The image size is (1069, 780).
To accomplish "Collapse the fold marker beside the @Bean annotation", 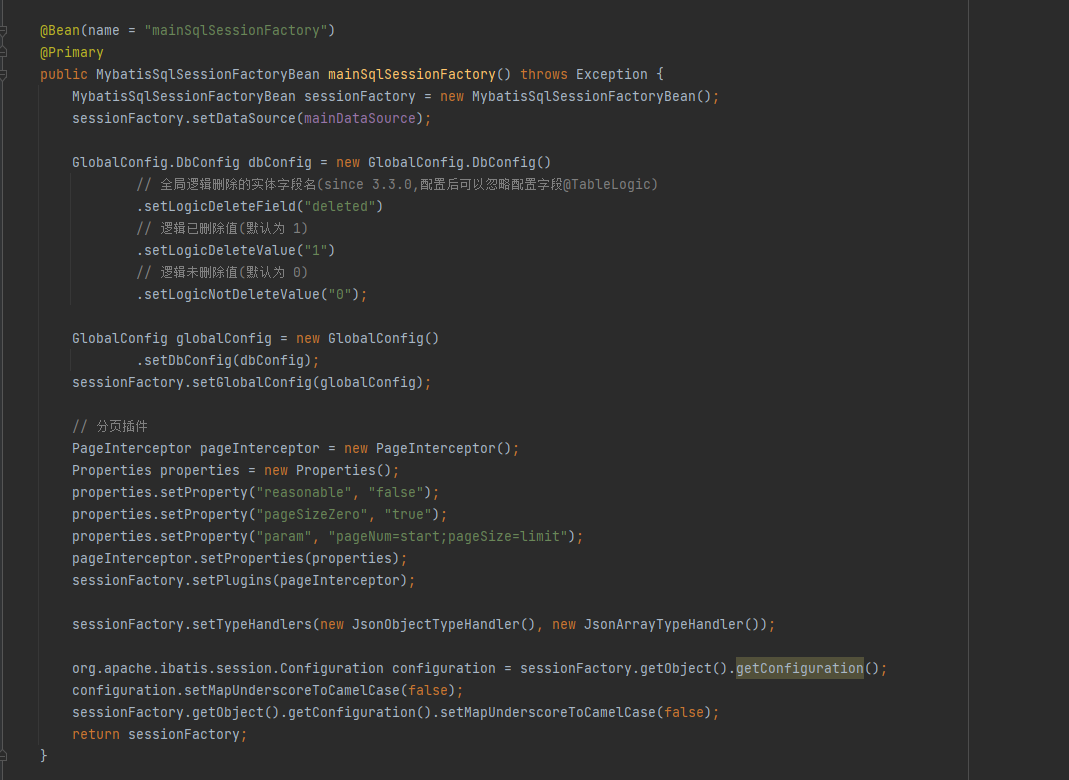I will click(4, 31).
